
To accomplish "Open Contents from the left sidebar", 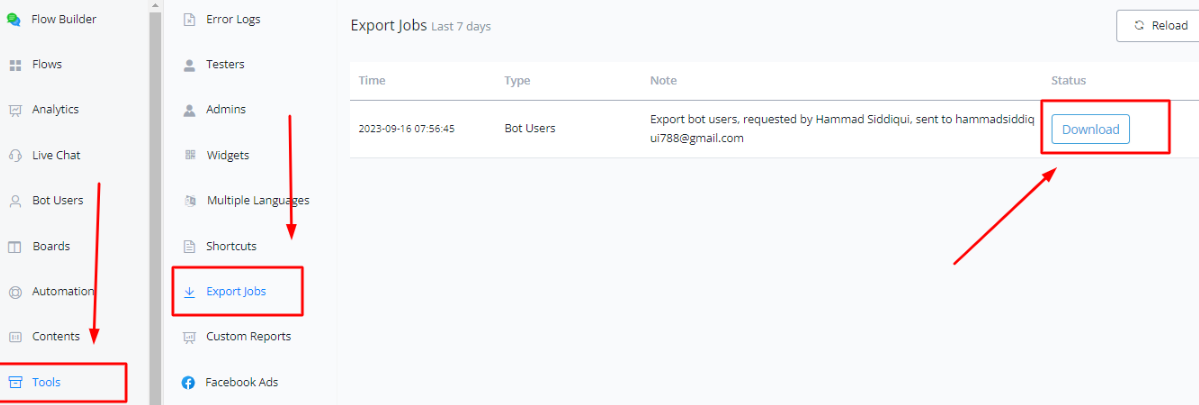I will 55,337.
